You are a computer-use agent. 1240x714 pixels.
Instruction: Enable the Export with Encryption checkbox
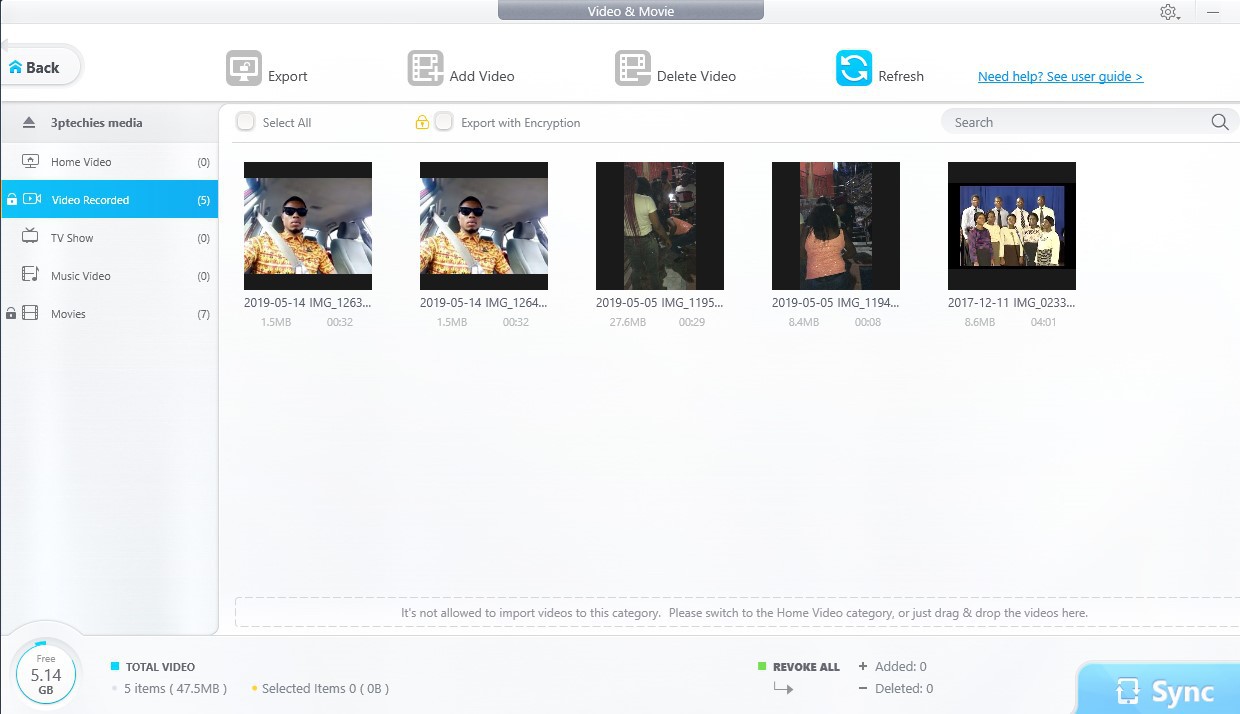pyautogui.click(x=444, y=122)
